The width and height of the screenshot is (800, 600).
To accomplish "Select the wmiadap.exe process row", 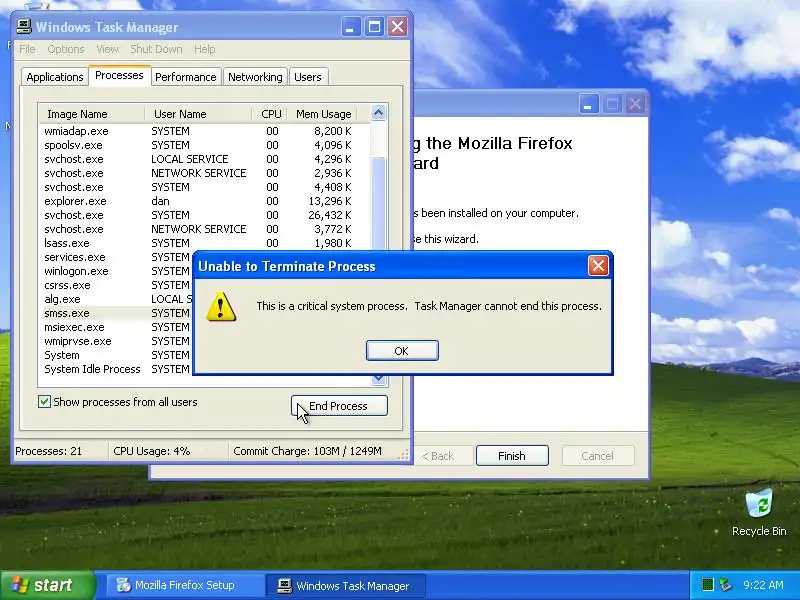I will coord(204,131).
